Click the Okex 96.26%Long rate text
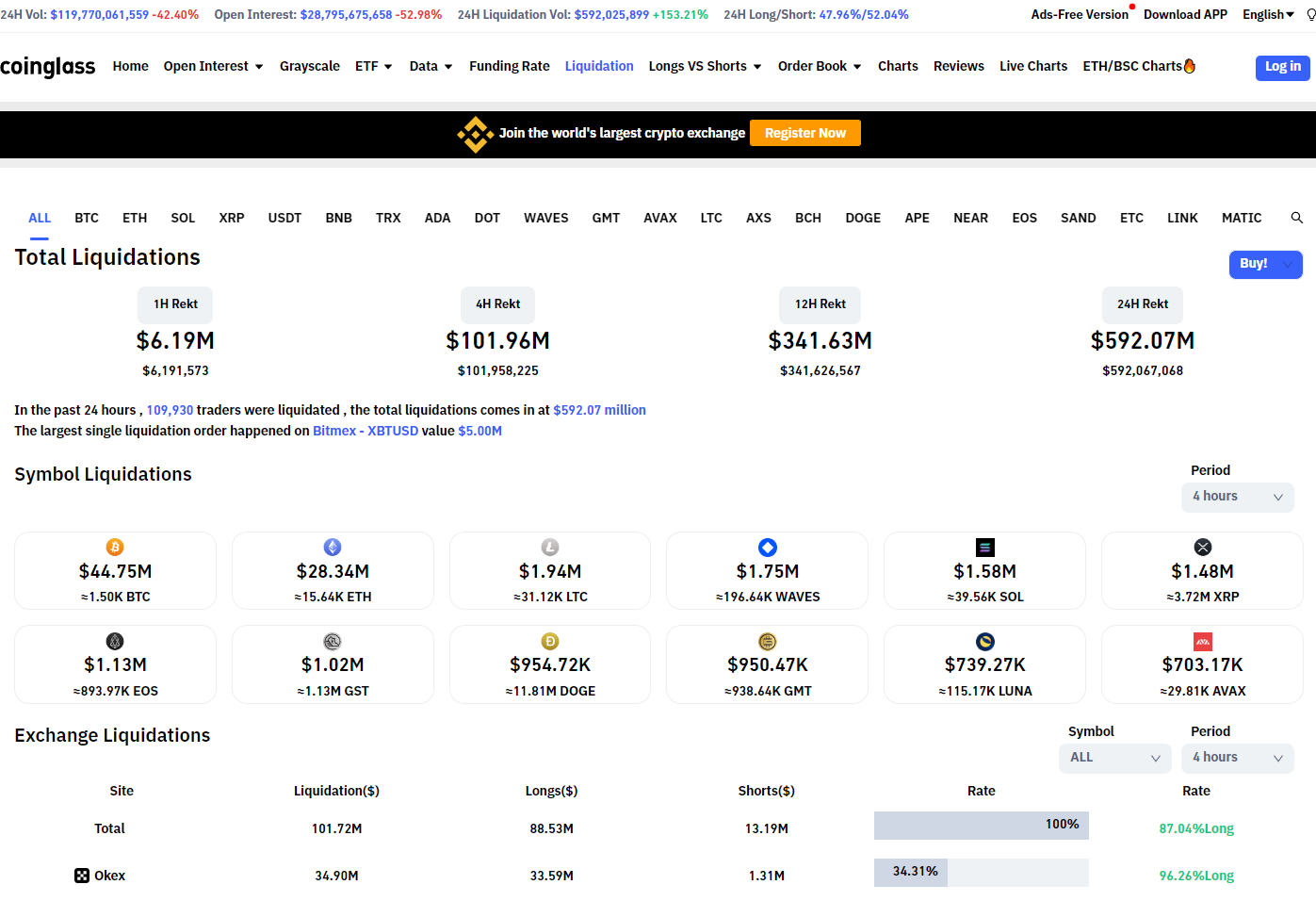This screenshot has height=901, width=1316. tap(1196, 876)
